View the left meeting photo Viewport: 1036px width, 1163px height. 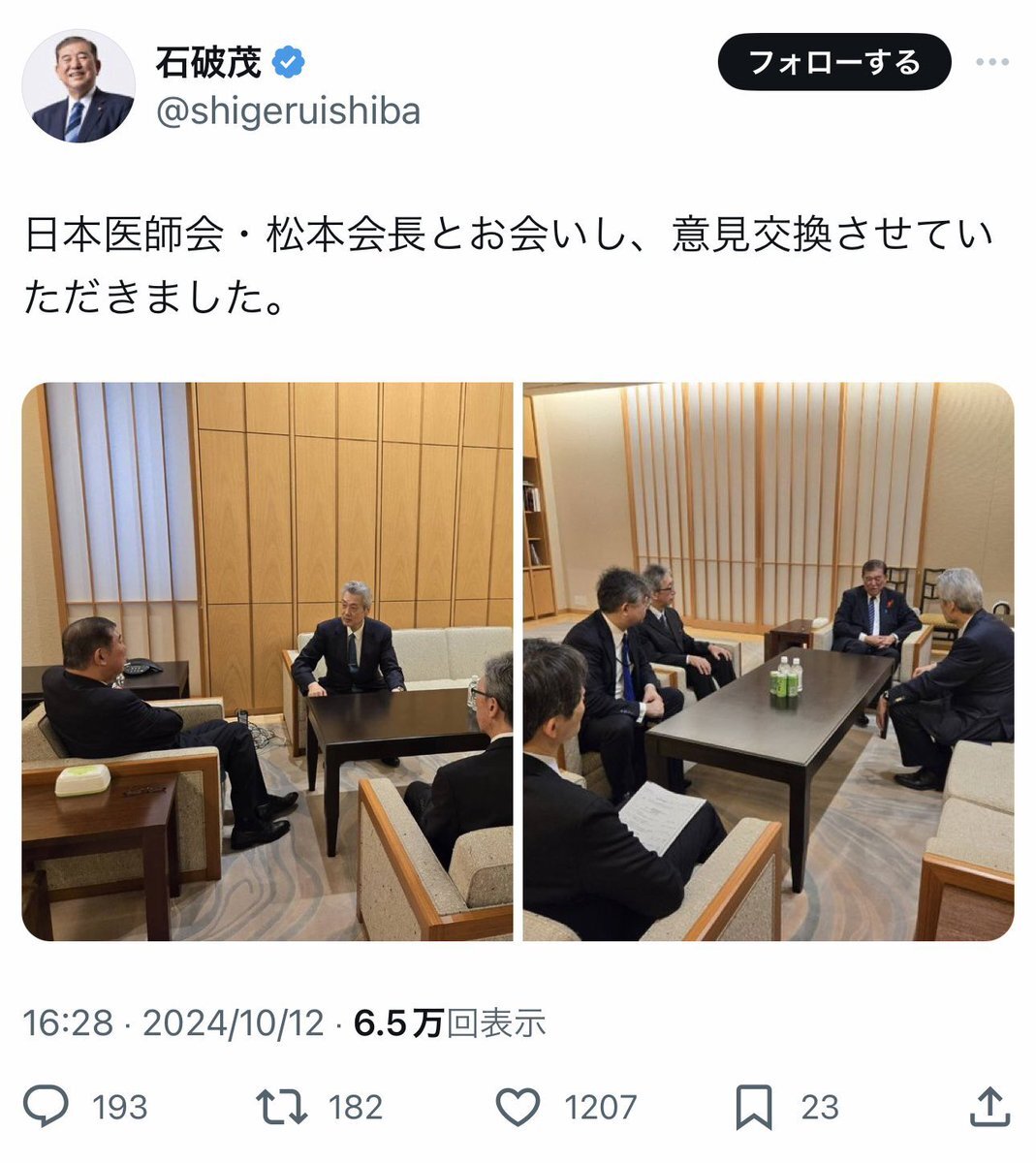point(267,661)
